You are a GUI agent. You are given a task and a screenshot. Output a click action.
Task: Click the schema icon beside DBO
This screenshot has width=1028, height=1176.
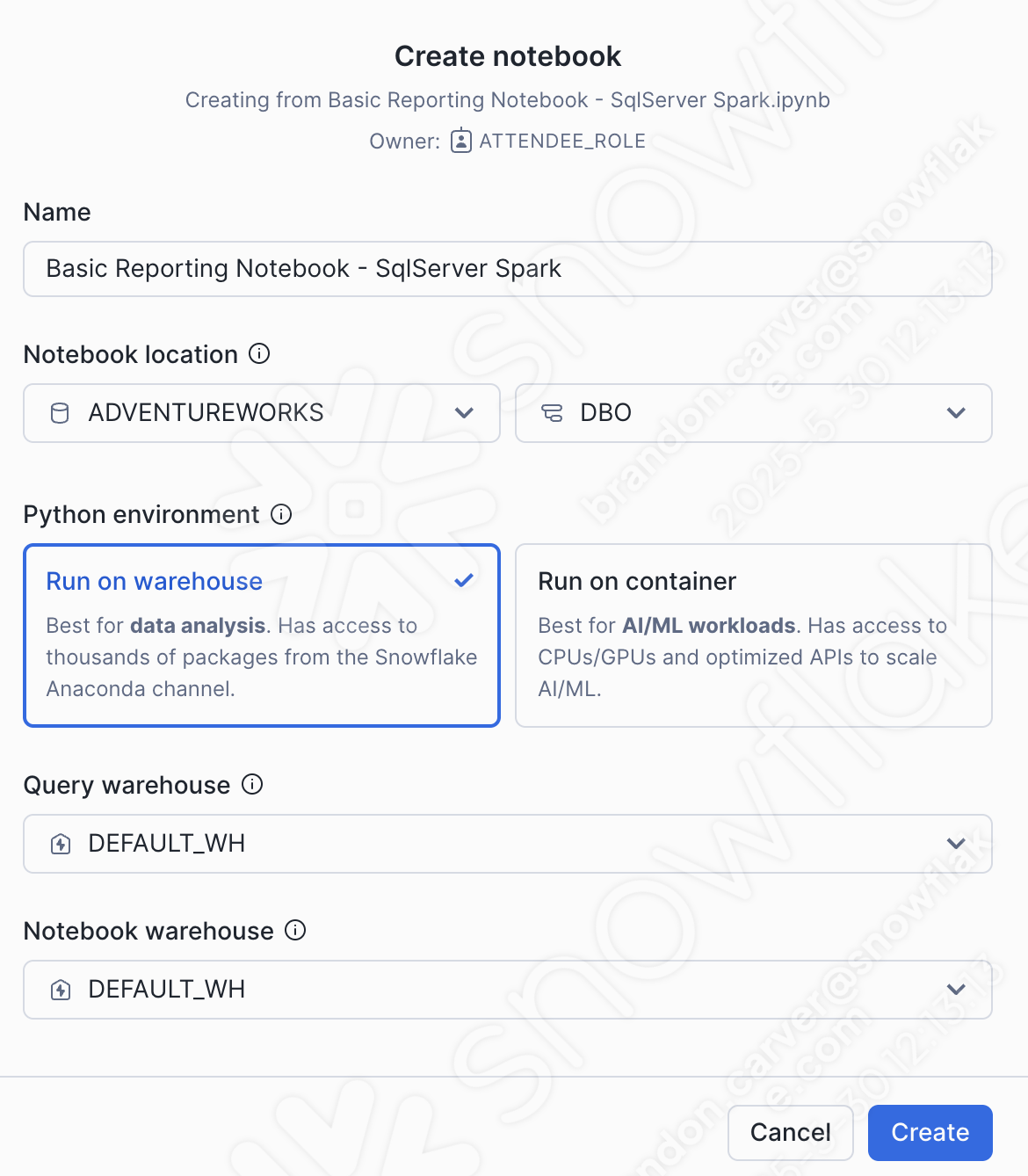tap(553, 413)
